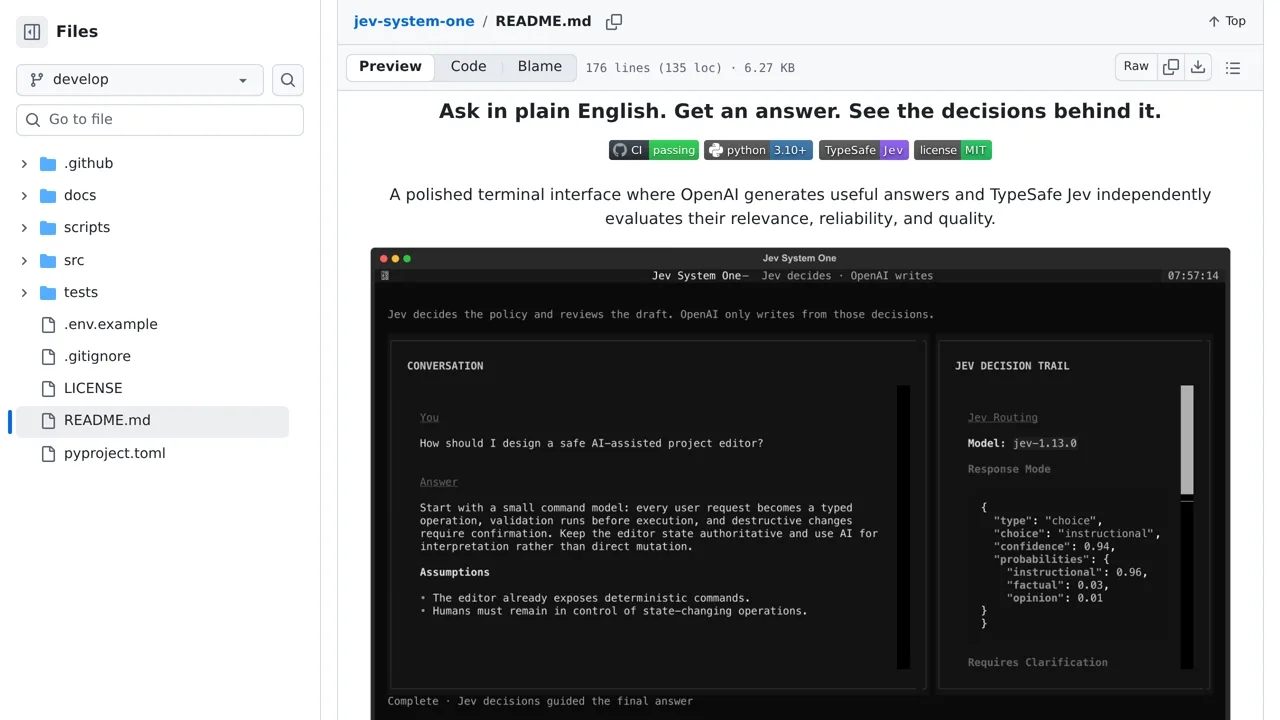Viewport: 1280px width, 720px height.
Task: Click the license MIT badge
Action: pyautogui.click(x=953, y=150)
